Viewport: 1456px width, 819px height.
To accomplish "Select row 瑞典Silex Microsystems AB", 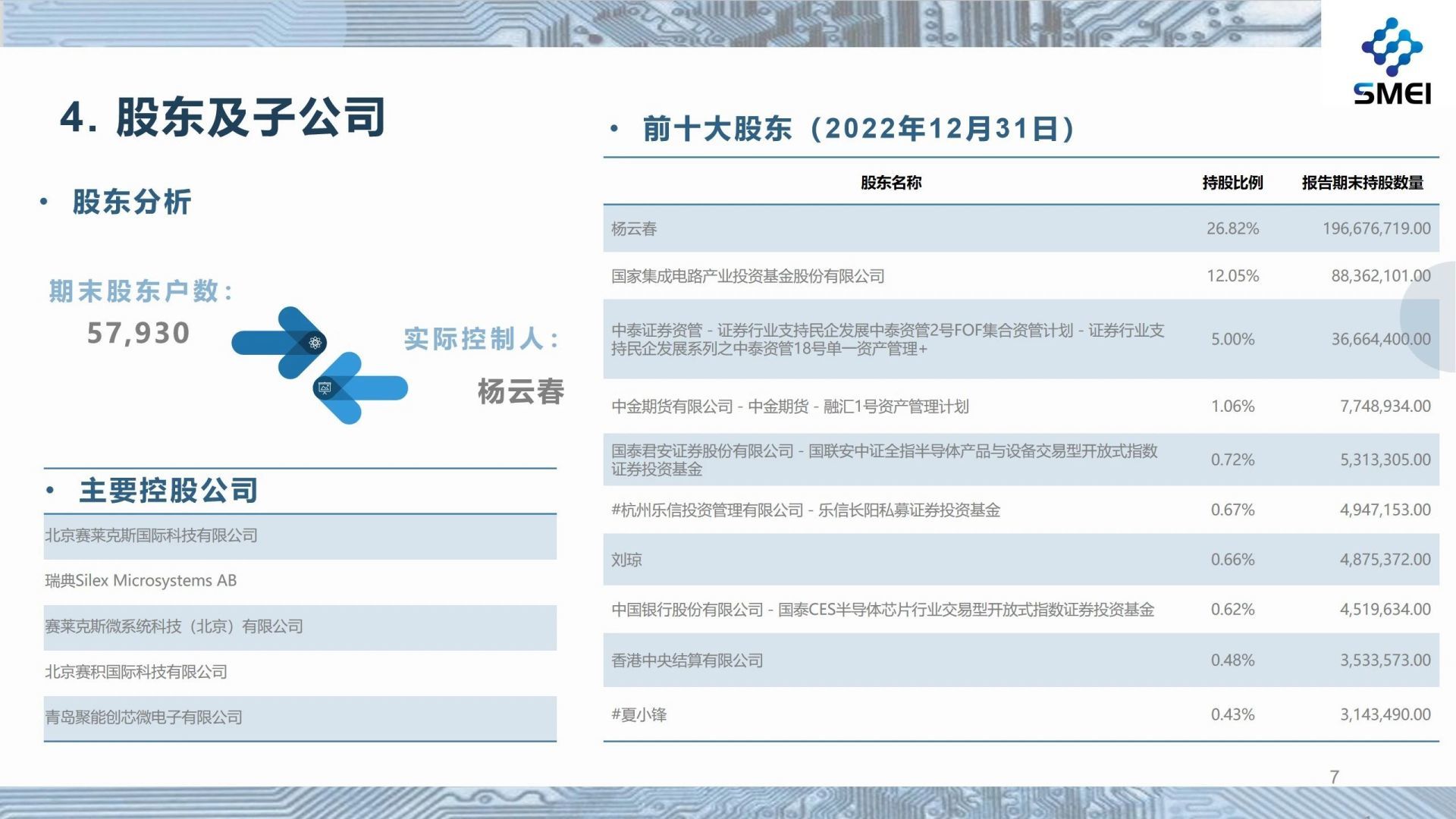I will (300, 581).
